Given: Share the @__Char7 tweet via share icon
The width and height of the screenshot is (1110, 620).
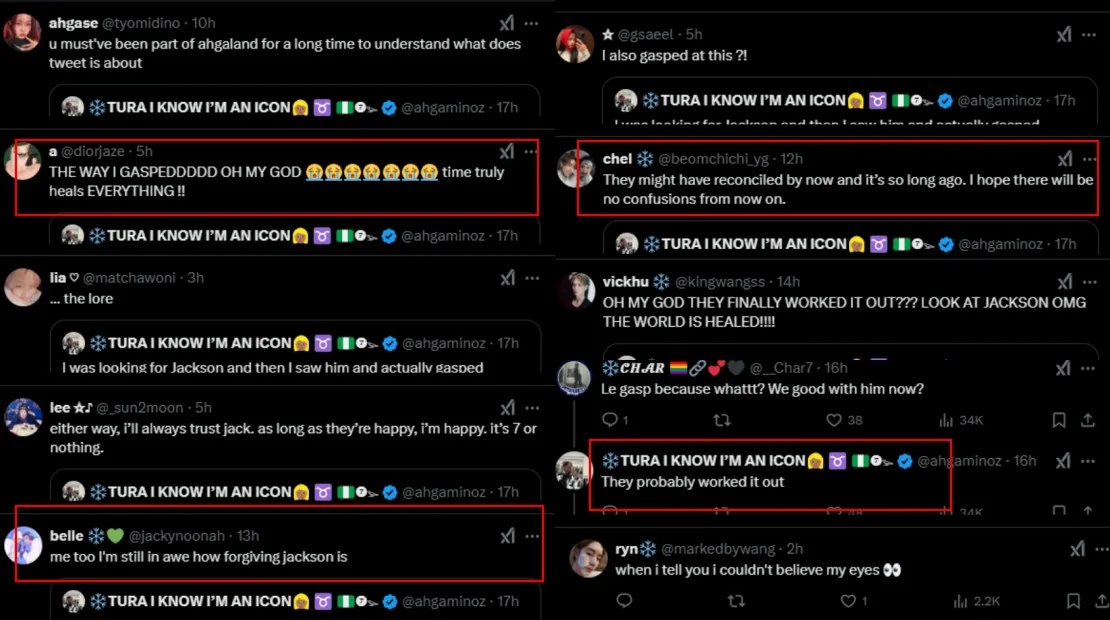Looking at the screenshot, I should (x=1088, y=420).
